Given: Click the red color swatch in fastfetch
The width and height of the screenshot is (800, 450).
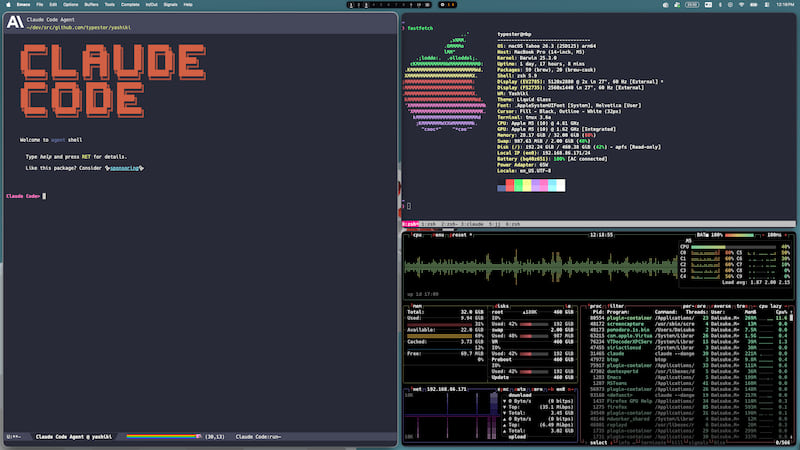Looking at the screenshot, I should [510, 185].
